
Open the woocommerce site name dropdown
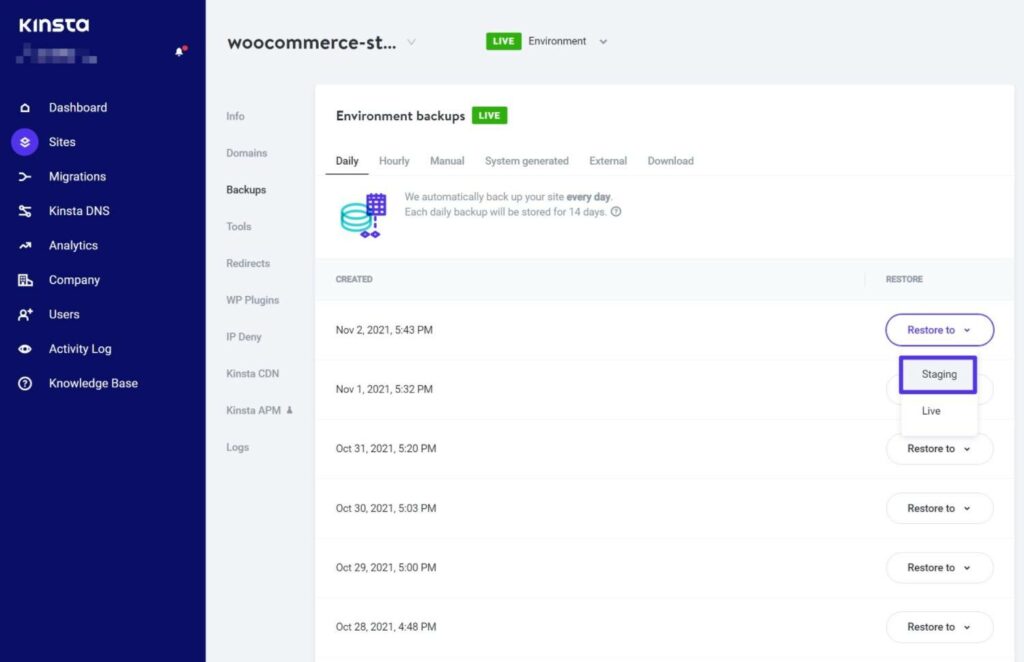click(x=411, y=43)
